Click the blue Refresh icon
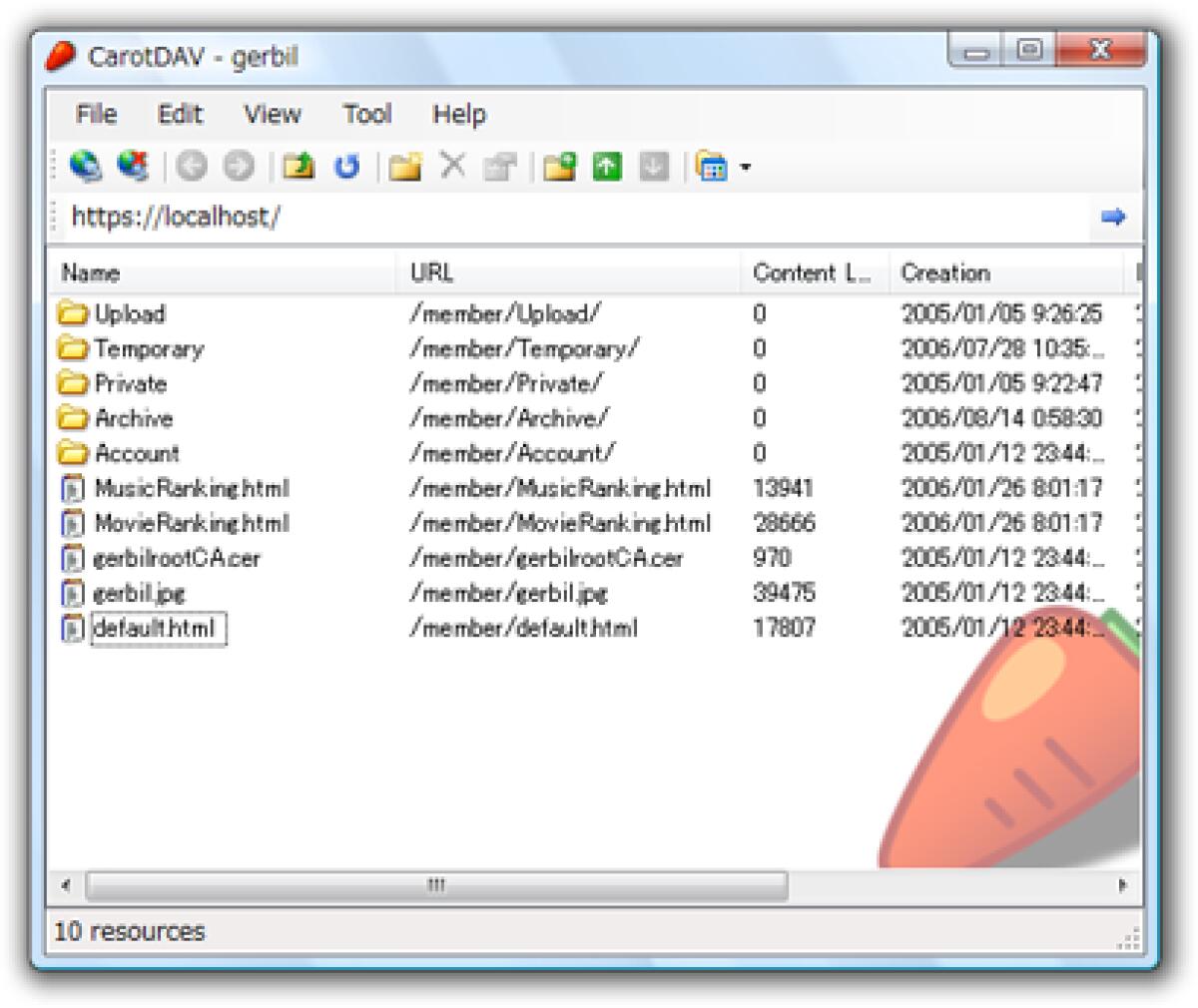This screenshot has height=1008, width=1198. [x=346, y=167]
